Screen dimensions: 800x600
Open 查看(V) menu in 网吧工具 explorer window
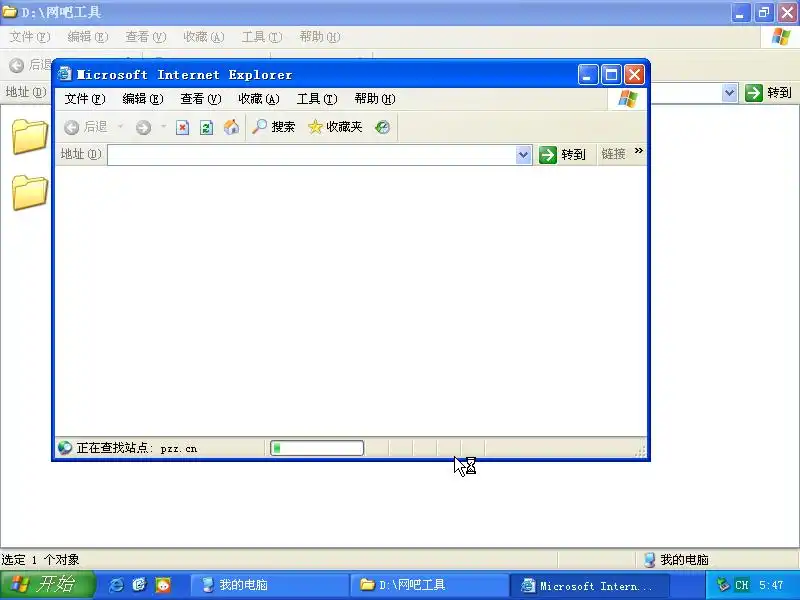coord(146,37)
